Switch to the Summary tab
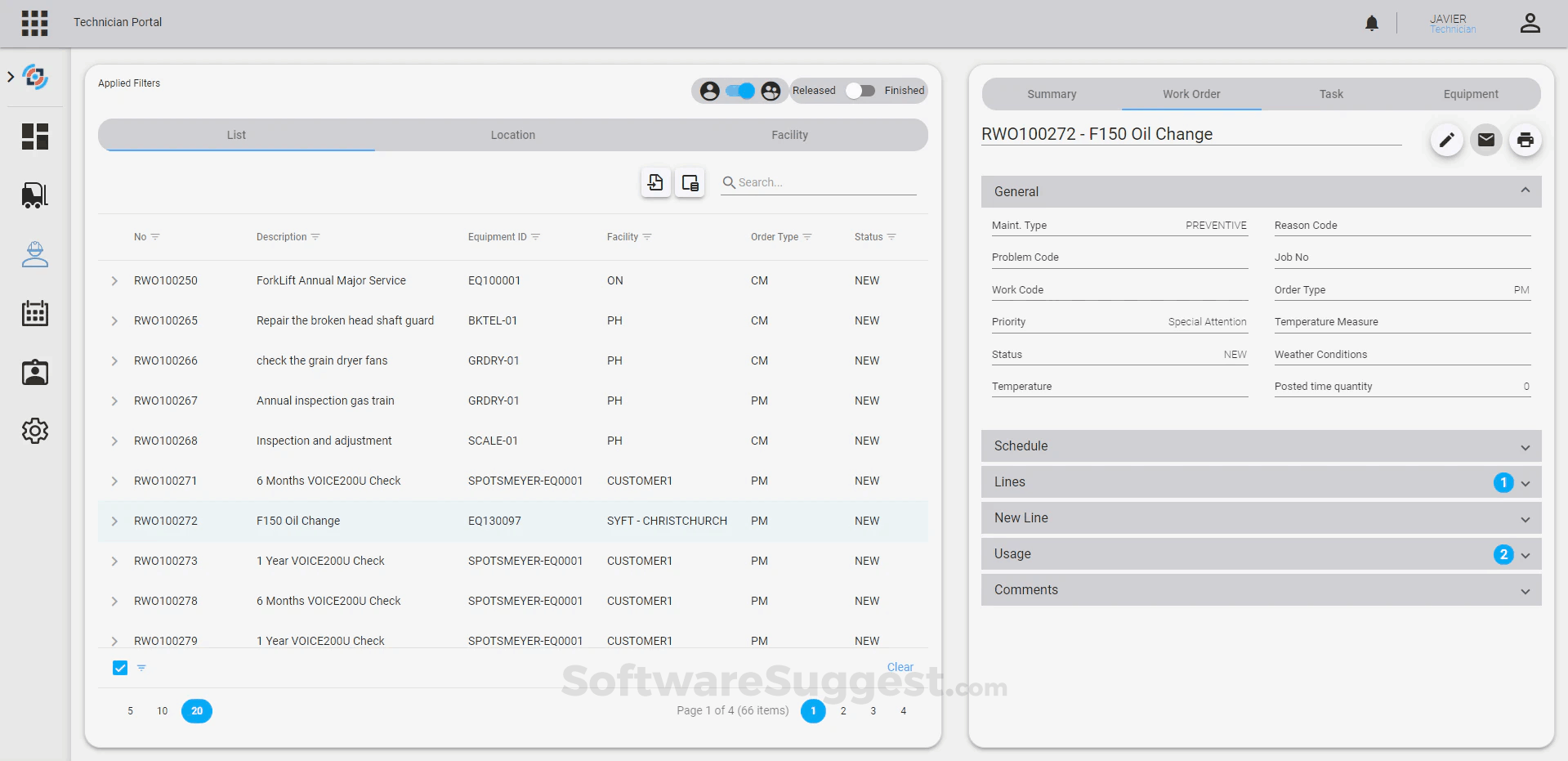 click(x=1051, y=94)
